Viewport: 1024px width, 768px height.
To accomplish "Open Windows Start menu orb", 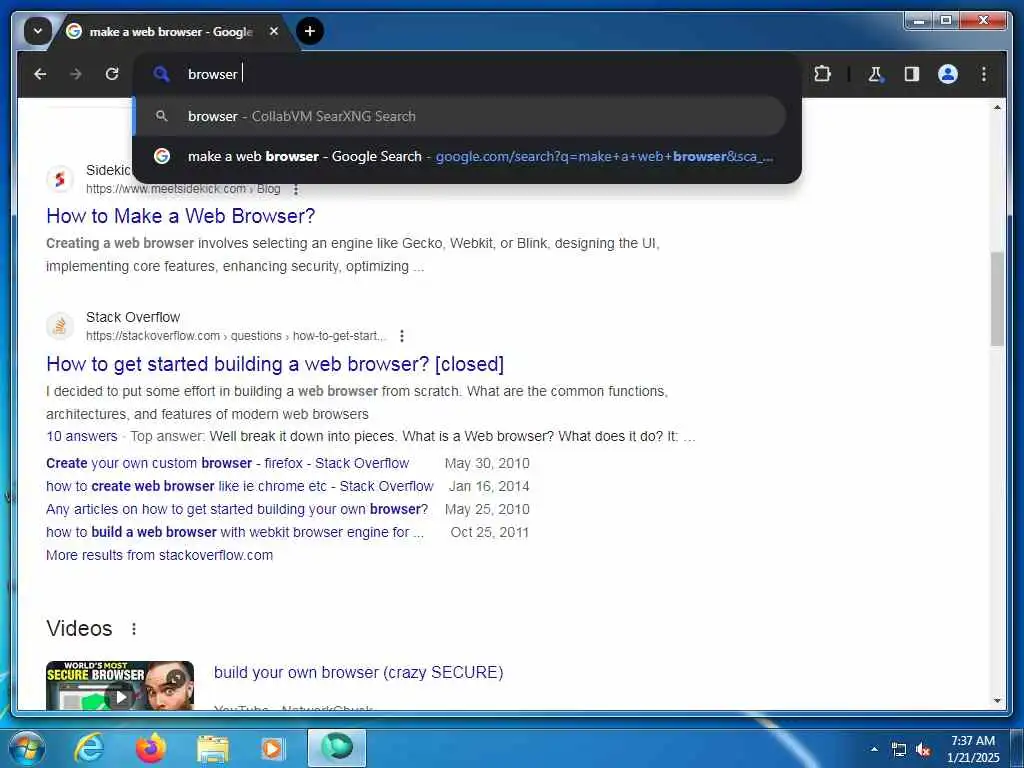I will point(27,748).
